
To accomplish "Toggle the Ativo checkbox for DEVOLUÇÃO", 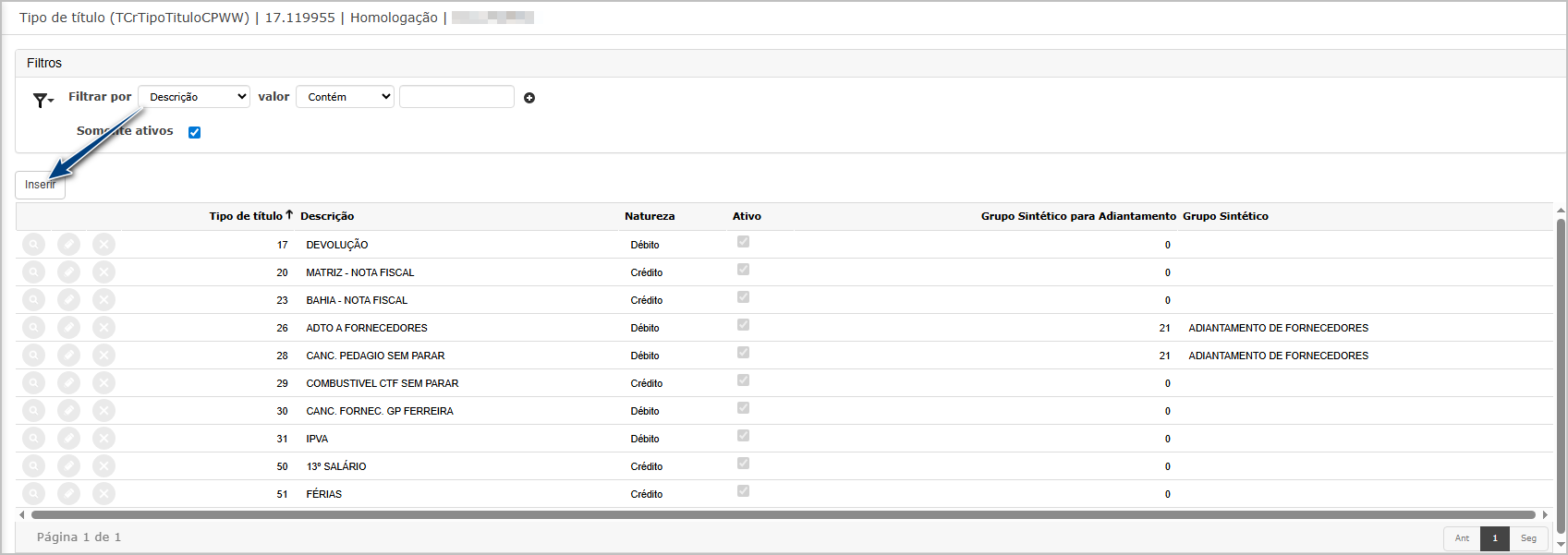I will pyautogui.click(x=743, y=242).
